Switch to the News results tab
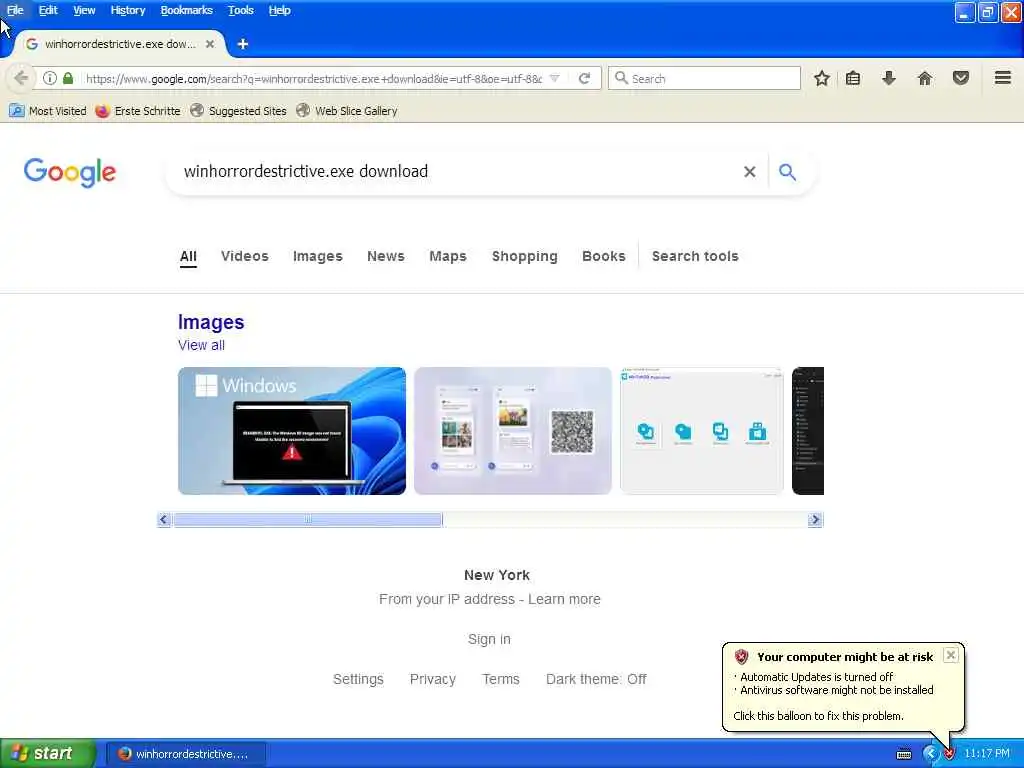The image size is (1024, 768). tap(386, 256)
